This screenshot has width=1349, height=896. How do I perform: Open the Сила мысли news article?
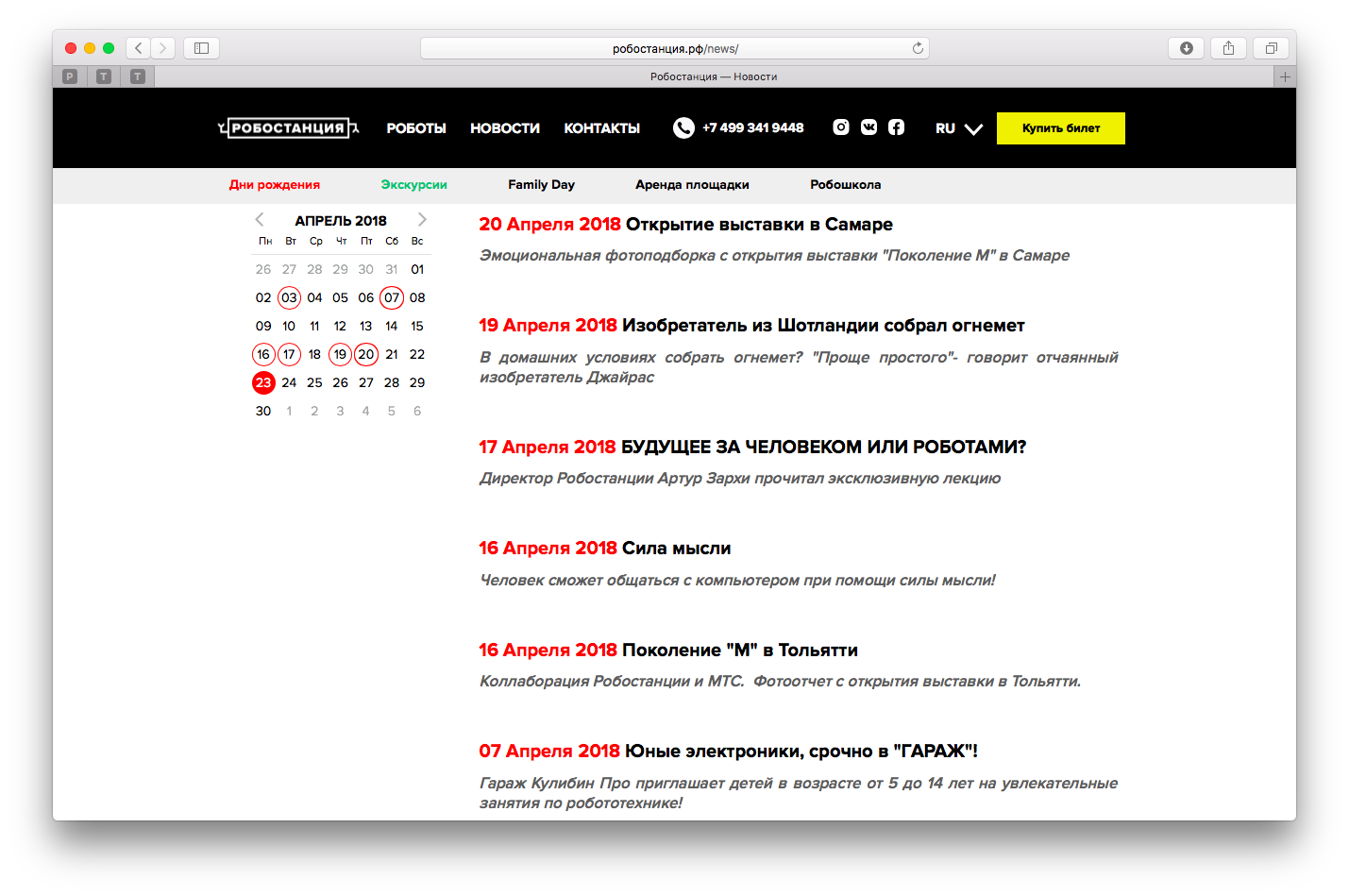[x=676, y=549]
